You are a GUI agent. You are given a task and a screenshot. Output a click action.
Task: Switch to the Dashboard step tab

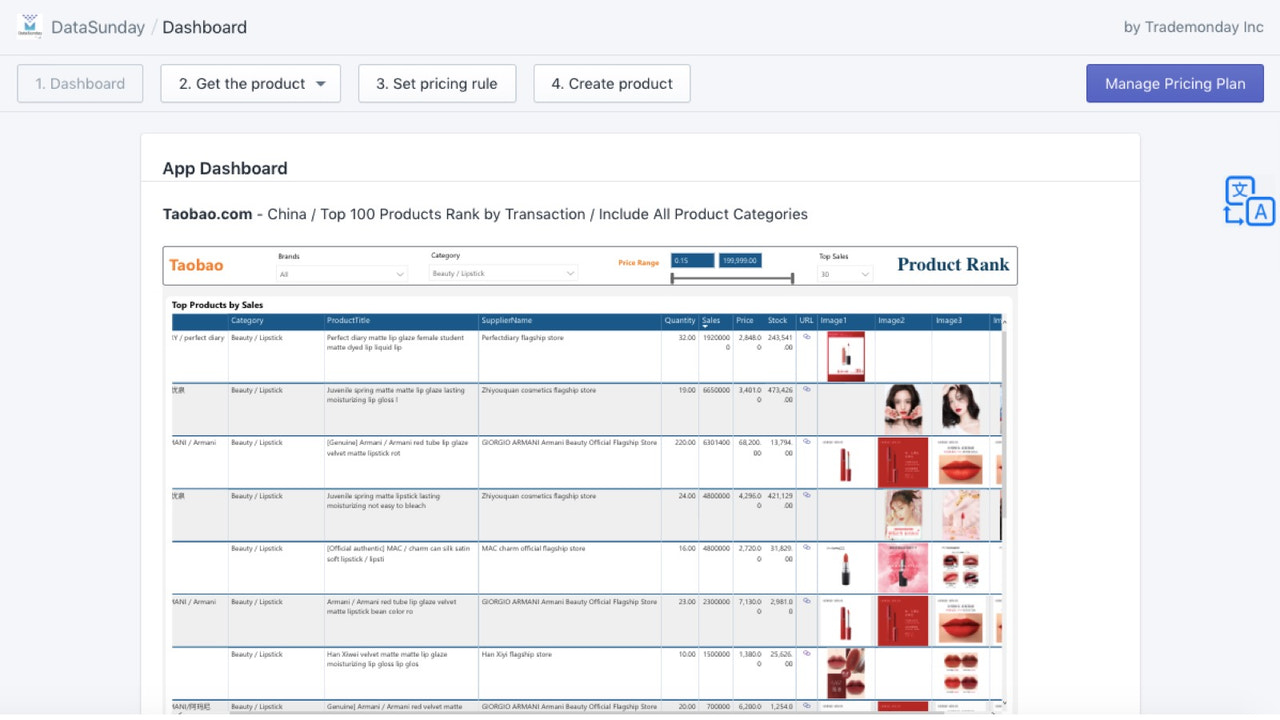(x=79, y=83)
